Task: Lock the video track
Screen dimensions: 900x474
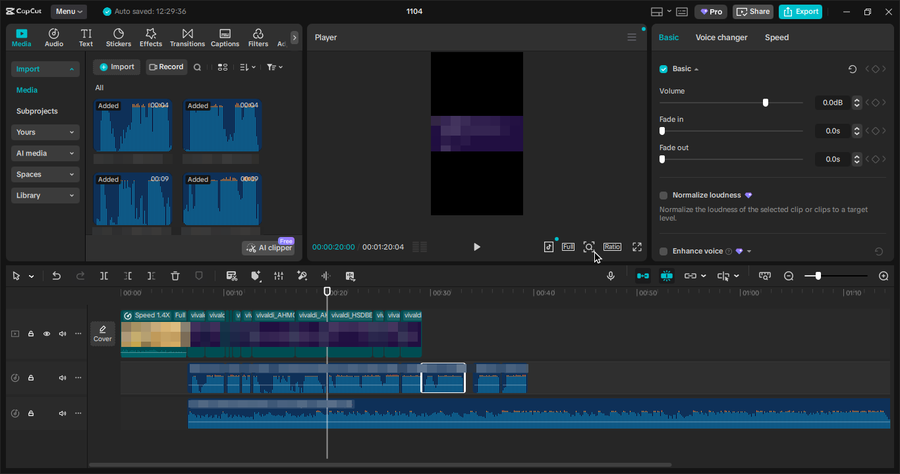Action: click(31, 333)
